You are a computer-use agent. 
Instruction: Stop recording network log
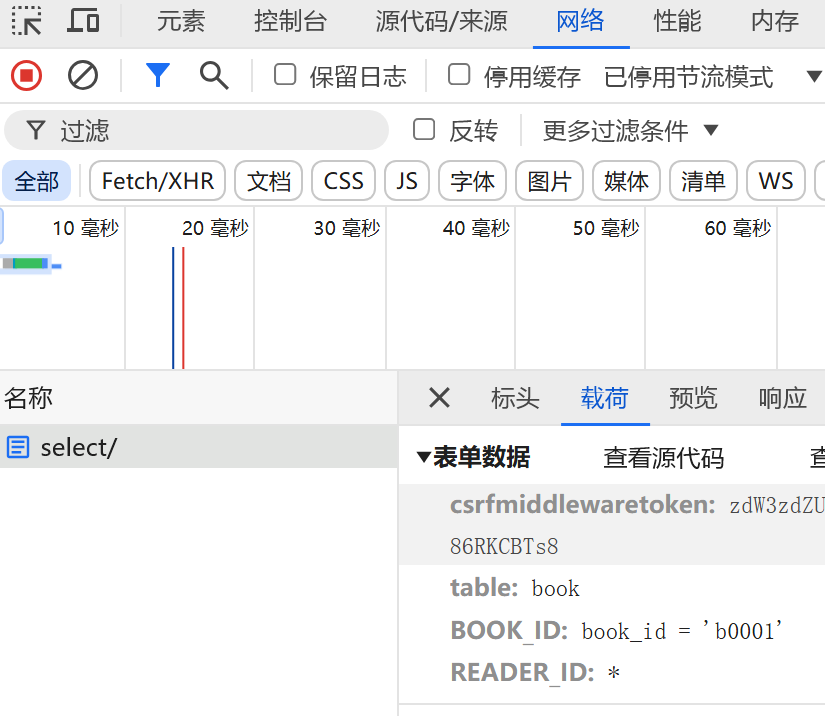pos(27,75)
